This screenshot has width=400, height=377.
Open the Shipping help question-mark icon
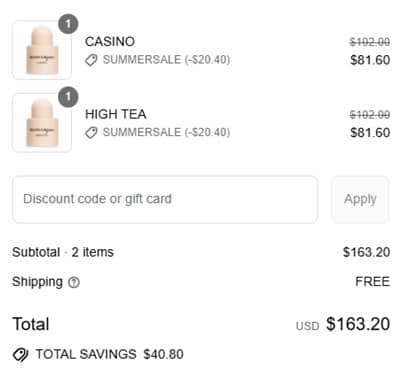[74, 283]
